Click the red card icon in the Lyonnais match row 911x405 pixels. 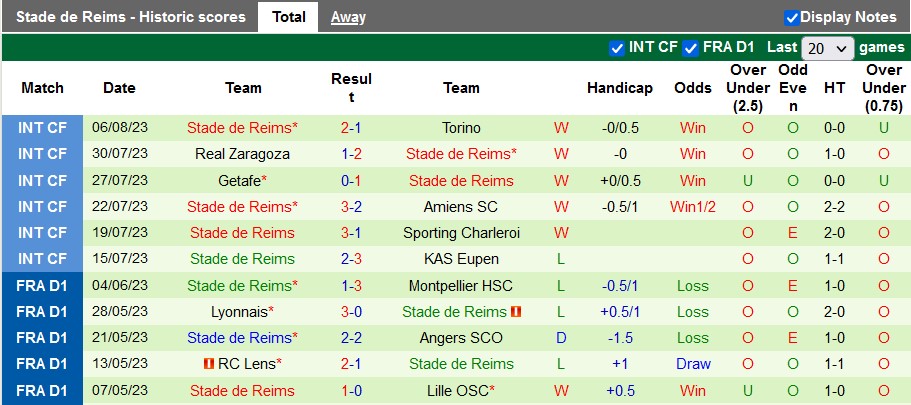pyautogui.click(x=516, y=312)
